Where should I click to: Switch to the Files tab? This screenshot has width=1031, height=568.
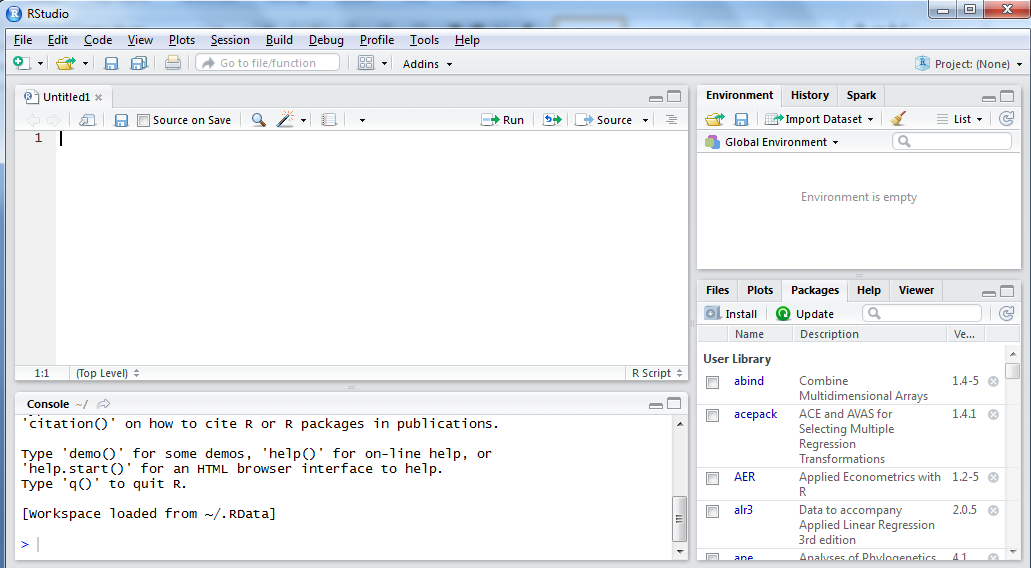(x=717, y=290)
